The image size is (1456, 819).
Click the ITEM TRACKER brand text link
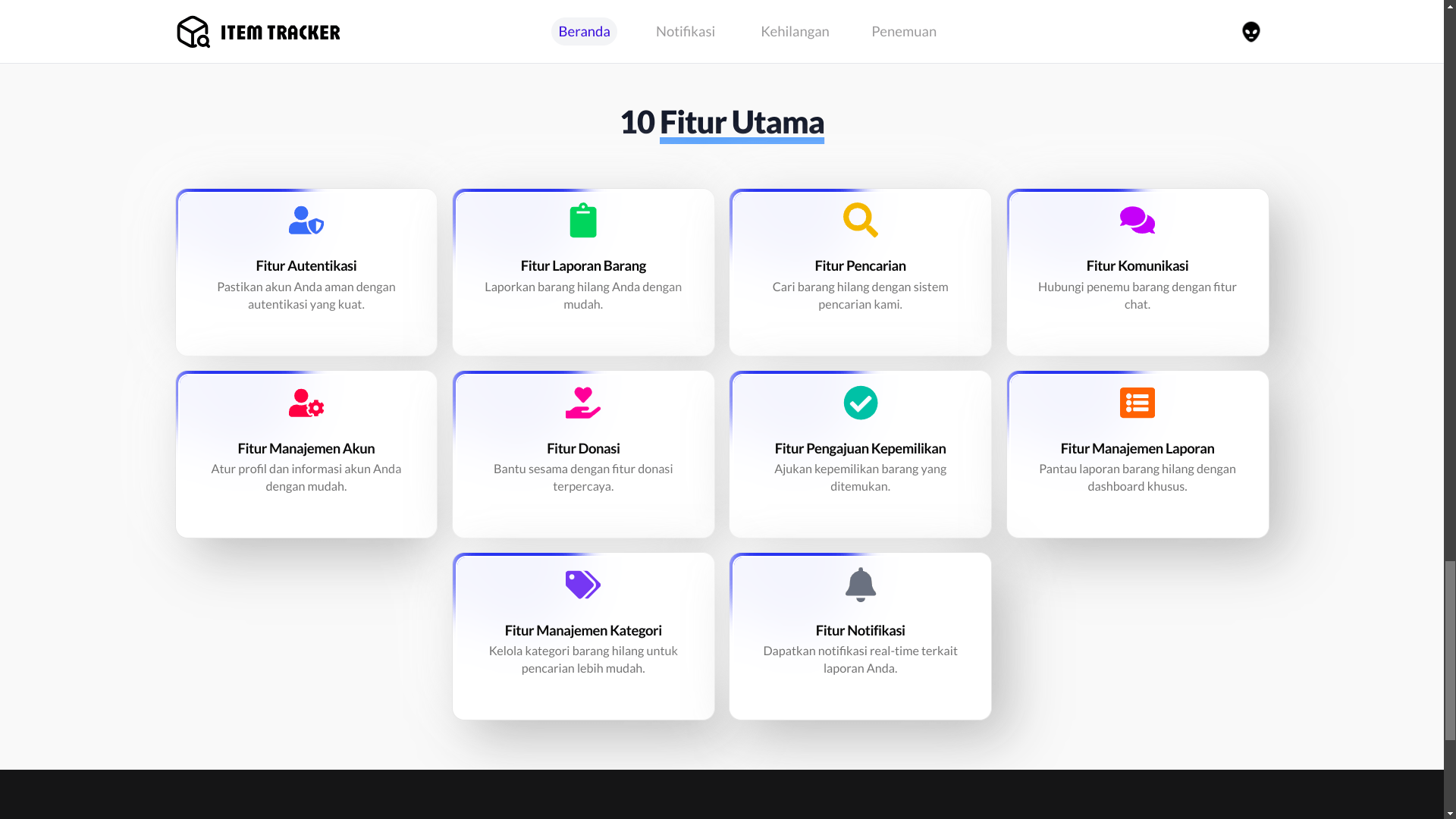(x=280, y=31)
